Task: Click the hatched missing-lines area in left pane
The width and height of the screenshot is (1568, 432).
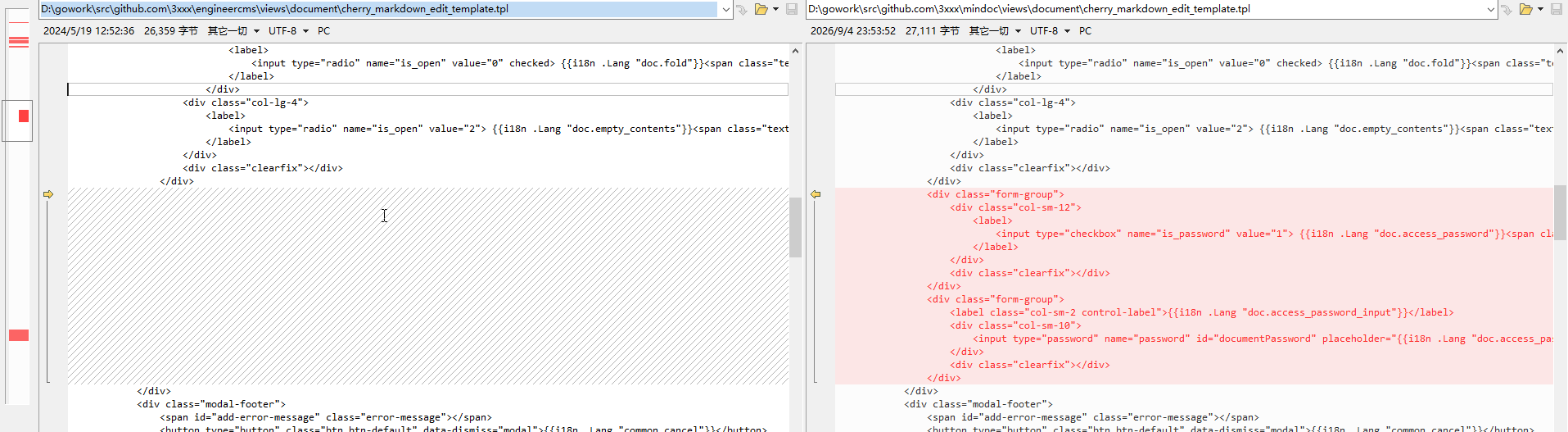Action: pos(427,286)
